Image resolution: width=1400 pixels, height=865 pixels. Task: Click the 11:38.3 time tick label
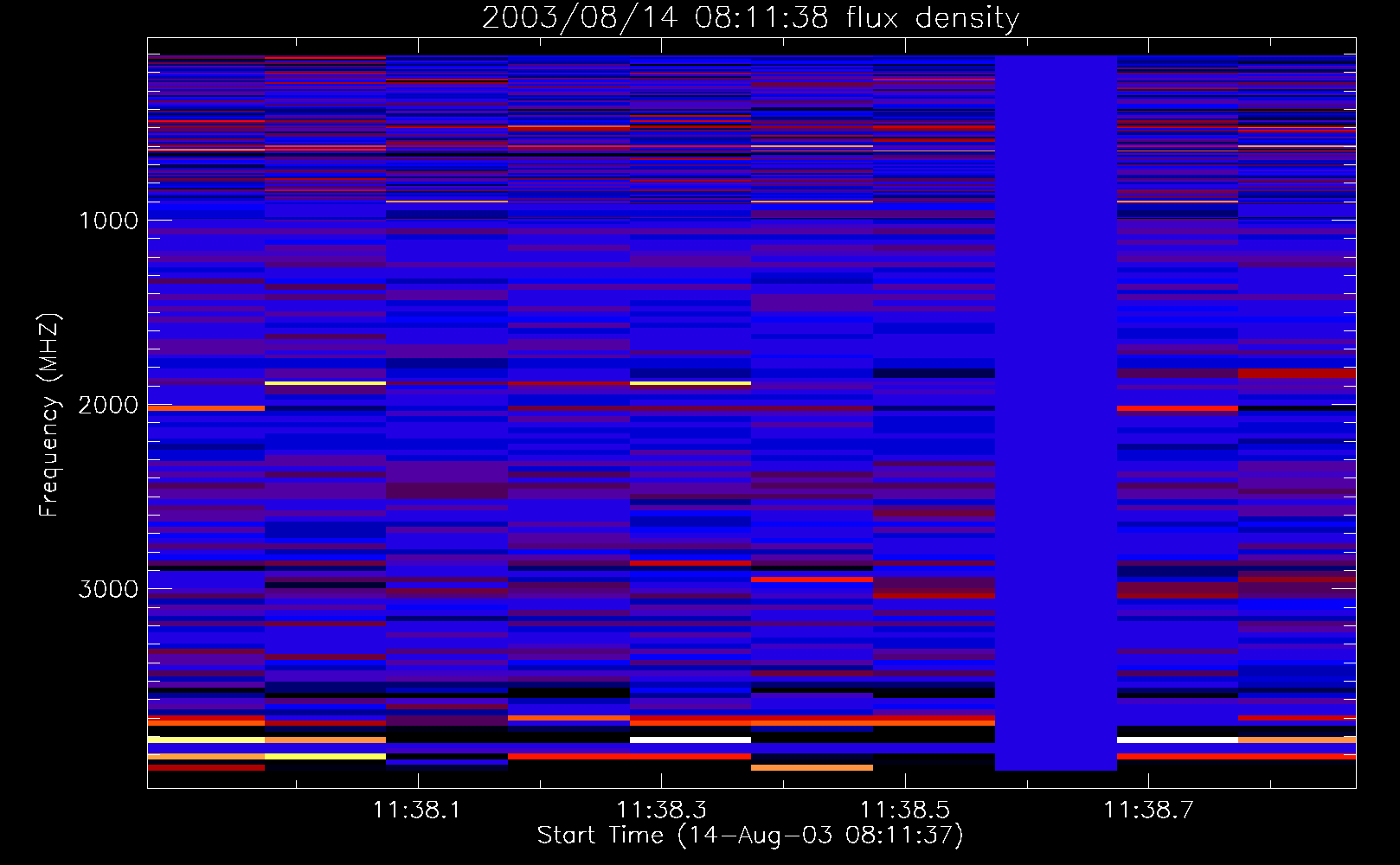tap(661, 810)
